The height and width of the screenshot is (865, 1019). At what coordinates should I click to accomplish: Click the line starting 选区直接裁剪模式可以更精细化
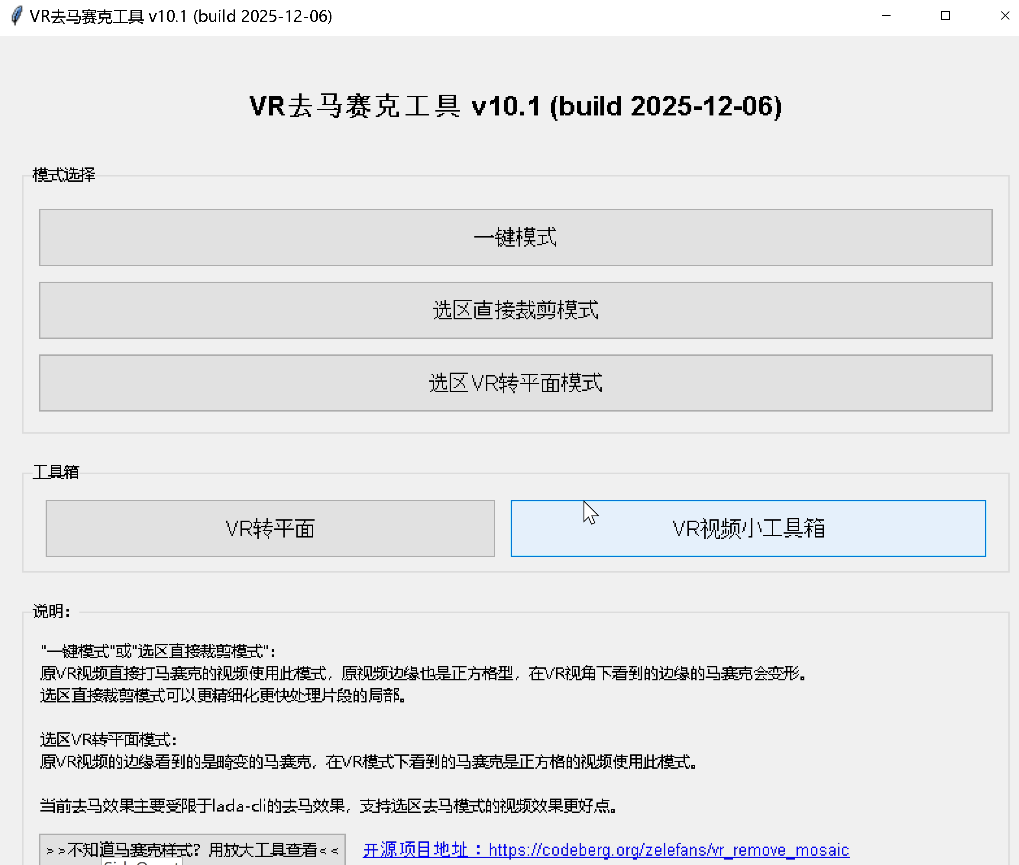pyautogui.click(x=224, y=695)
